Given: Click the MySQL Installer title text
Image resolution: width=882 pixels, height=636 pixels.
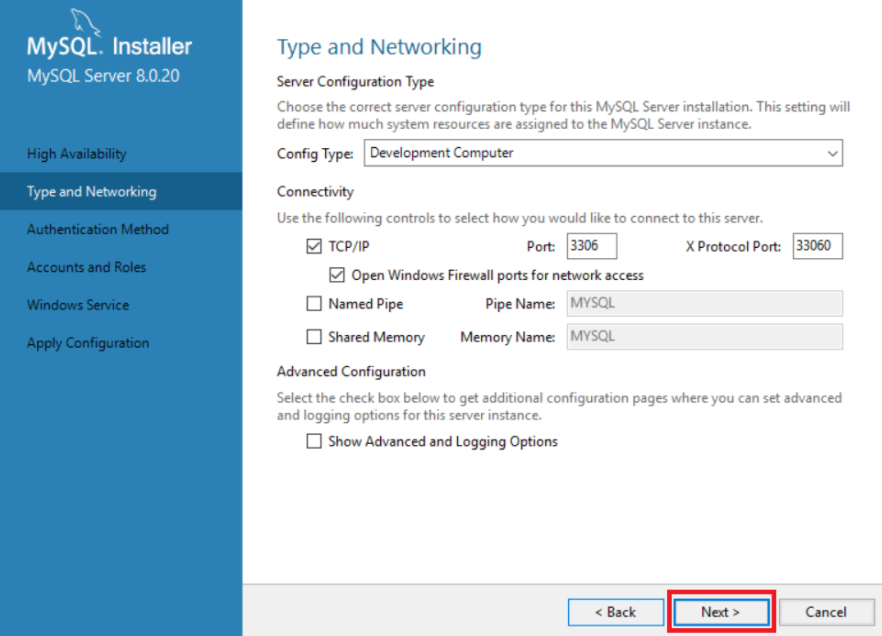Looking at the screenshot, I should [109, 47].
